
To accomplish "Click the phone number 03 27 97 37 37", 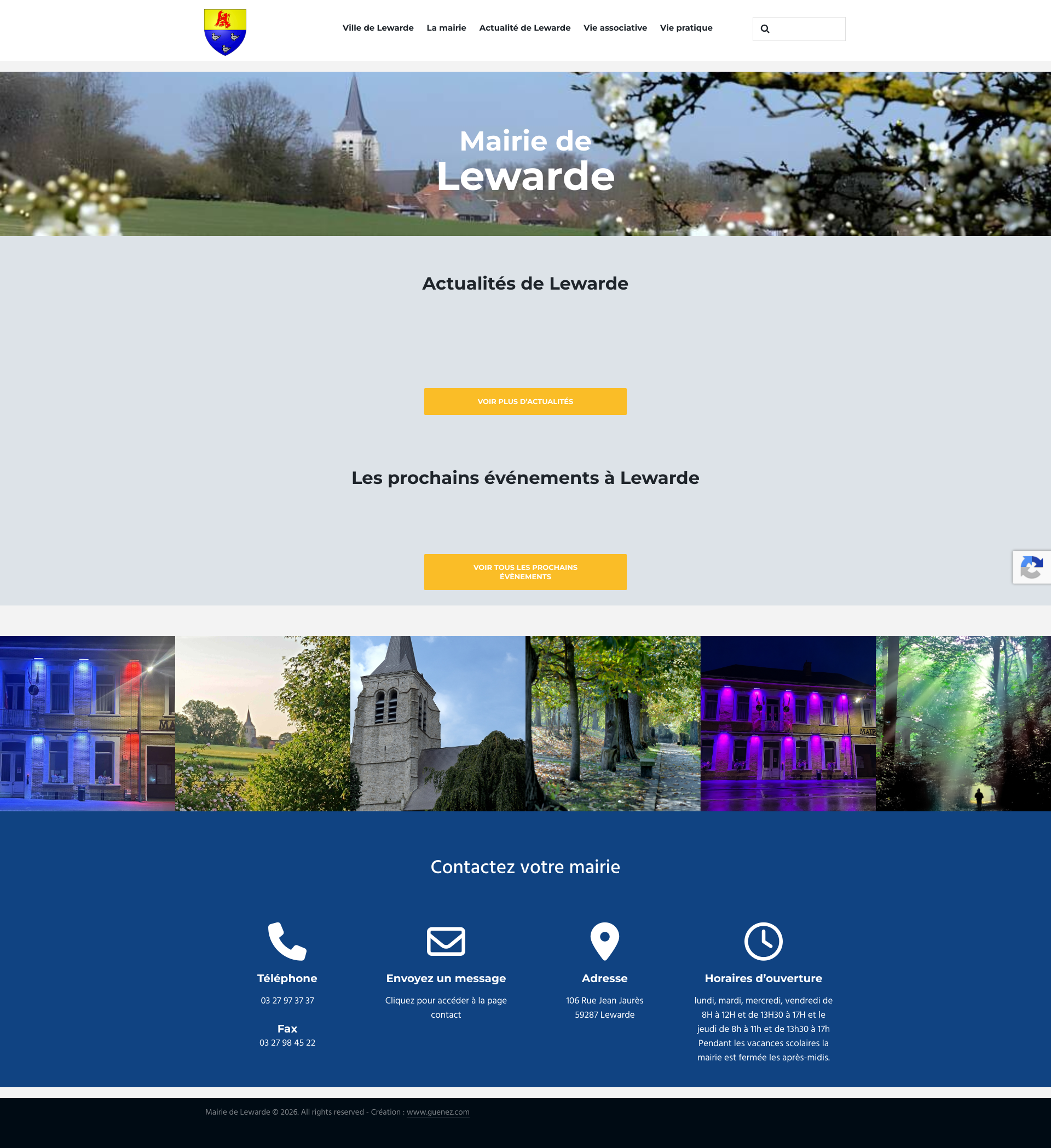I will tap(287, 1001).
